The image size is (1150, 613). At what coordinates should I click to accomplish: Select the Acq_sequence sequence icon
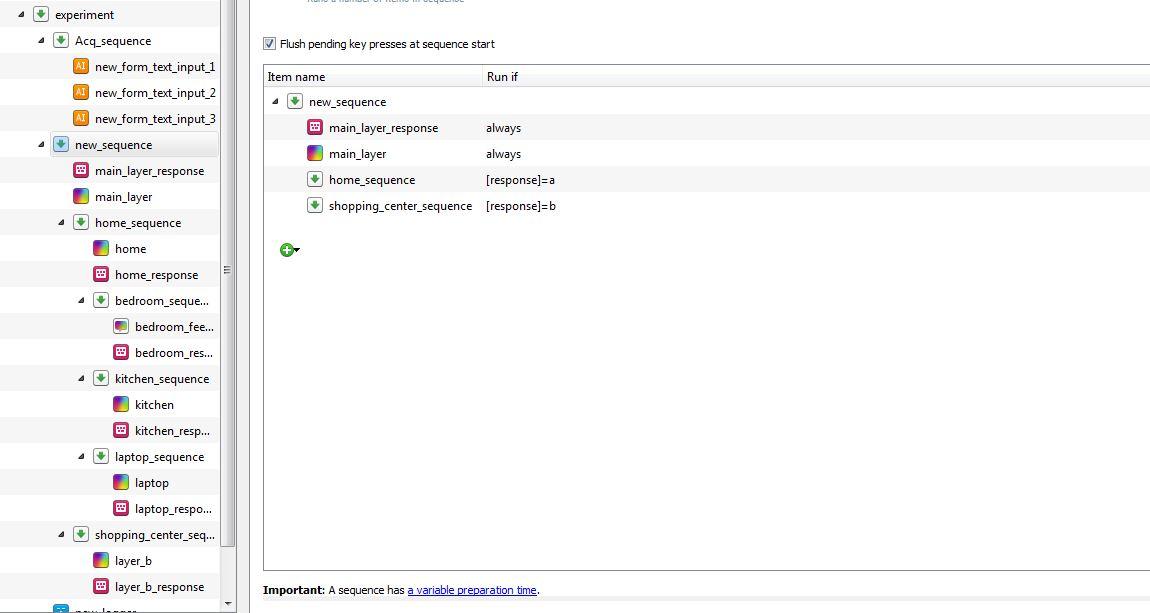tap(61, 40)
